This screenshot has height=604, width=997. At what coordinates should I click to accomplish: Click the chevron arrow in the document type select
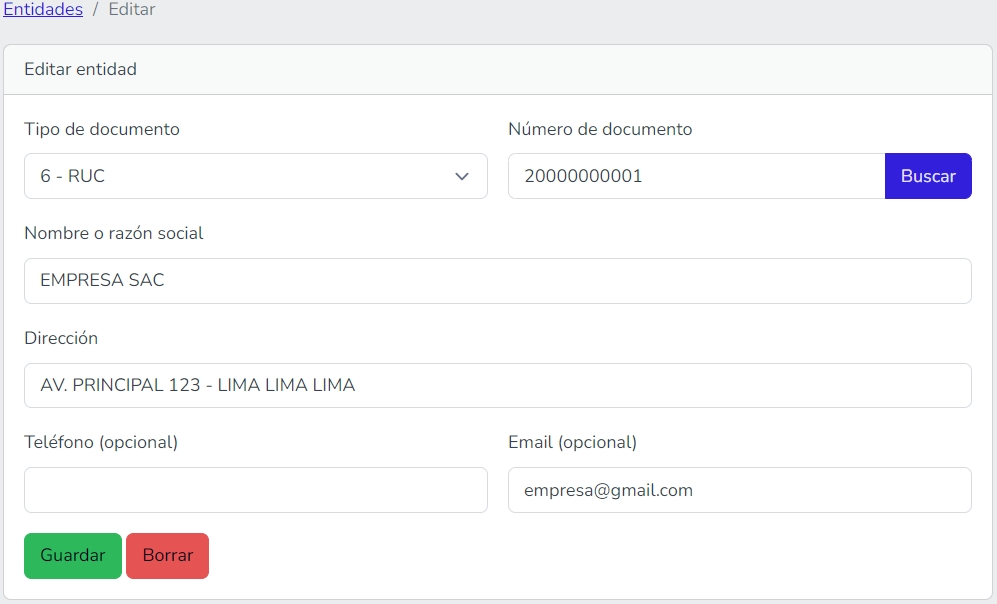coord(462,176)
